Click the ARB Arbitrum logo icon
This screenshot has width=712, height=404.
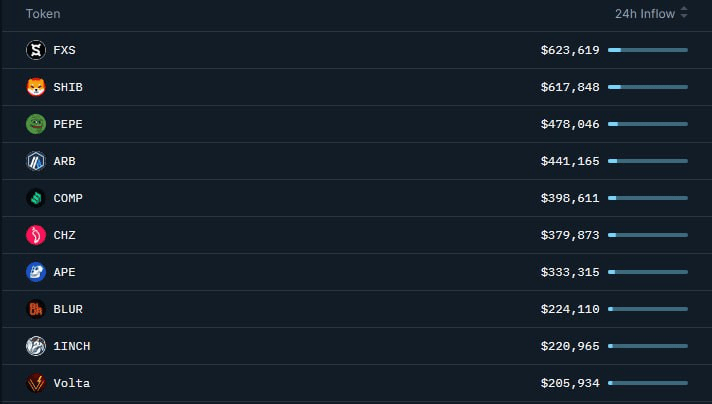pyautogui.click(x=36, y=161)
